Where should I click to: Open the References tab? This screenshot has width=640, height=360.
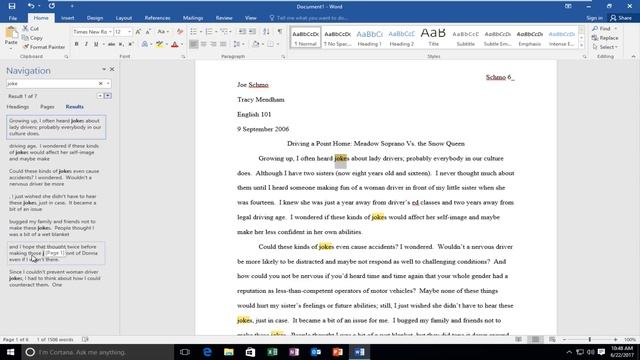[157, 18]
